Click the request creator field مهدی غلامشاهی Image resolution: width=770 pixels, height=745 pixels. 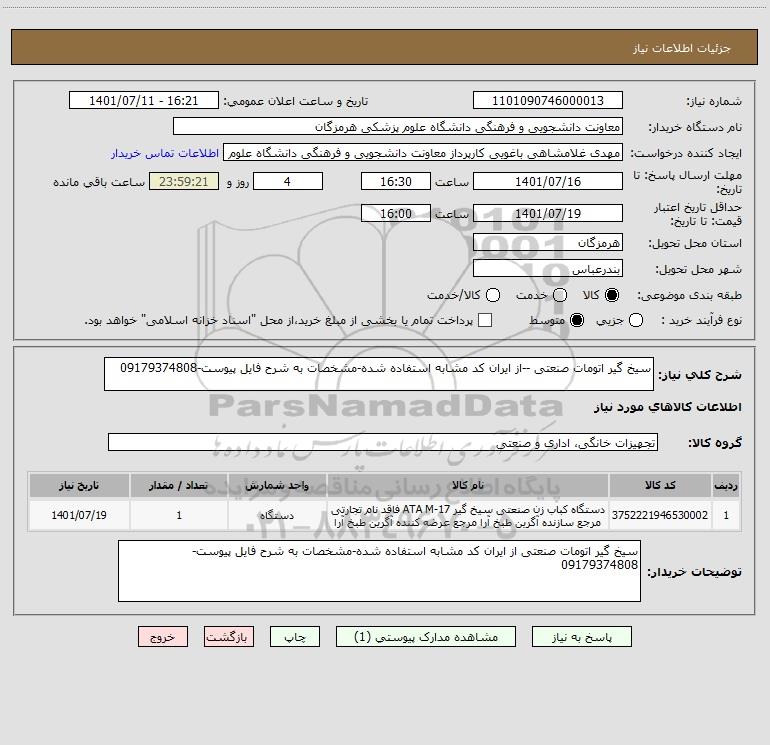pos(423,153)
